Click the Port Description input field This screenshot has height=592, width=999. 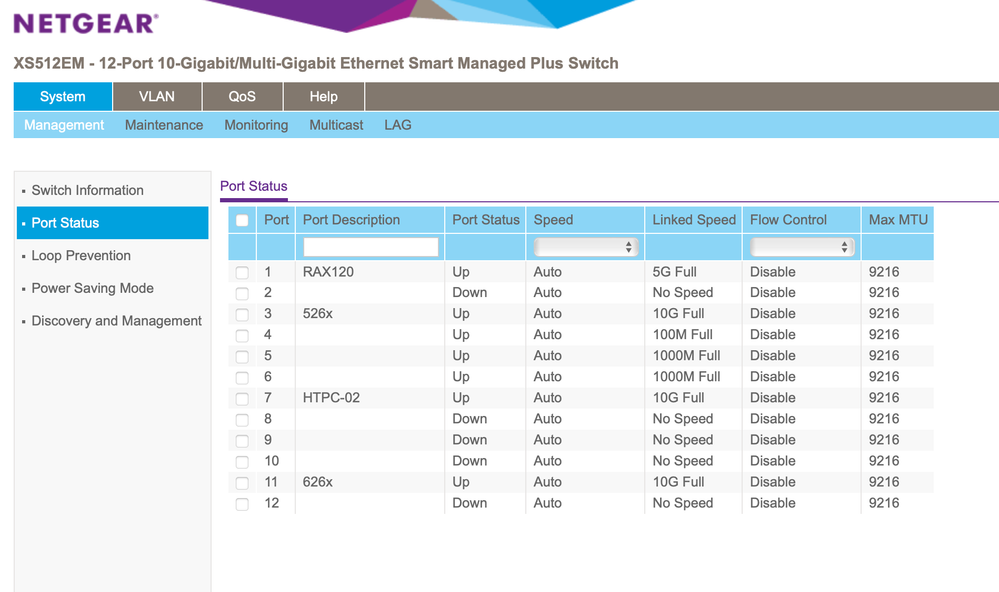[x=371, y=247]
